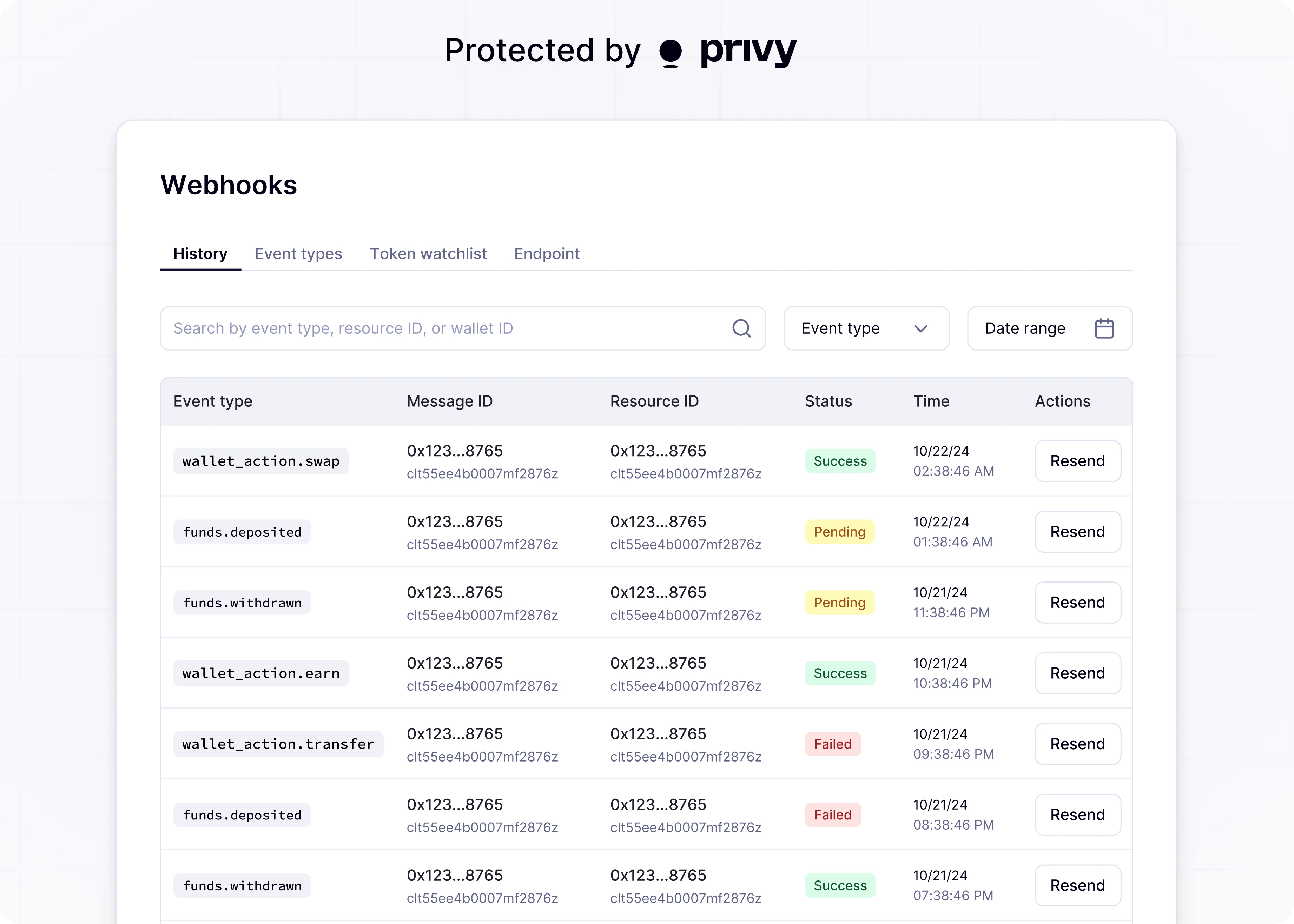Go to the Token watchlist tab
The image size is (1294, 924).
coord(429,254)
